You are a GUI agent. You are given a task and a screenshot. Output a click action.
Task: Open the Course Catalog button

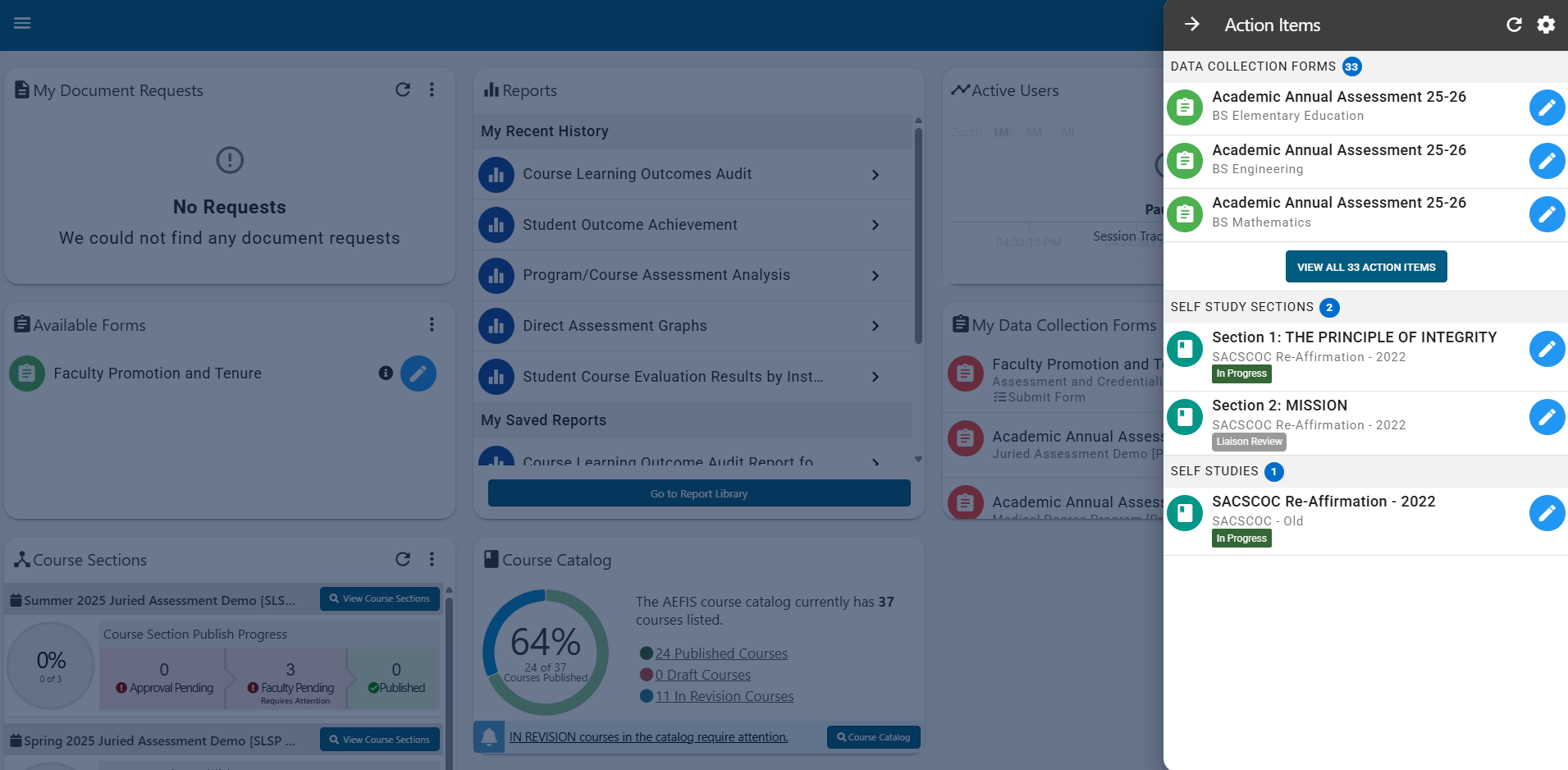[874, 737]
